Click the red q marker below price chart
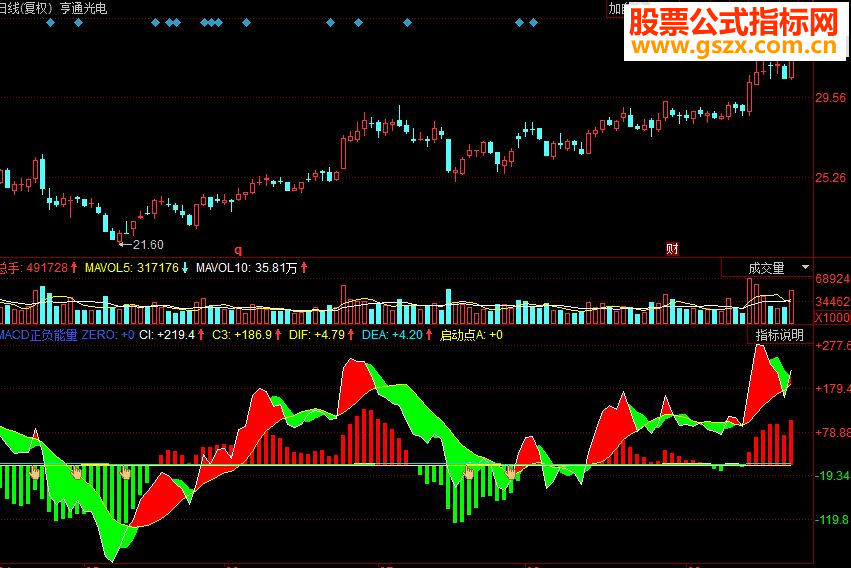 click(x=238, y=250)
